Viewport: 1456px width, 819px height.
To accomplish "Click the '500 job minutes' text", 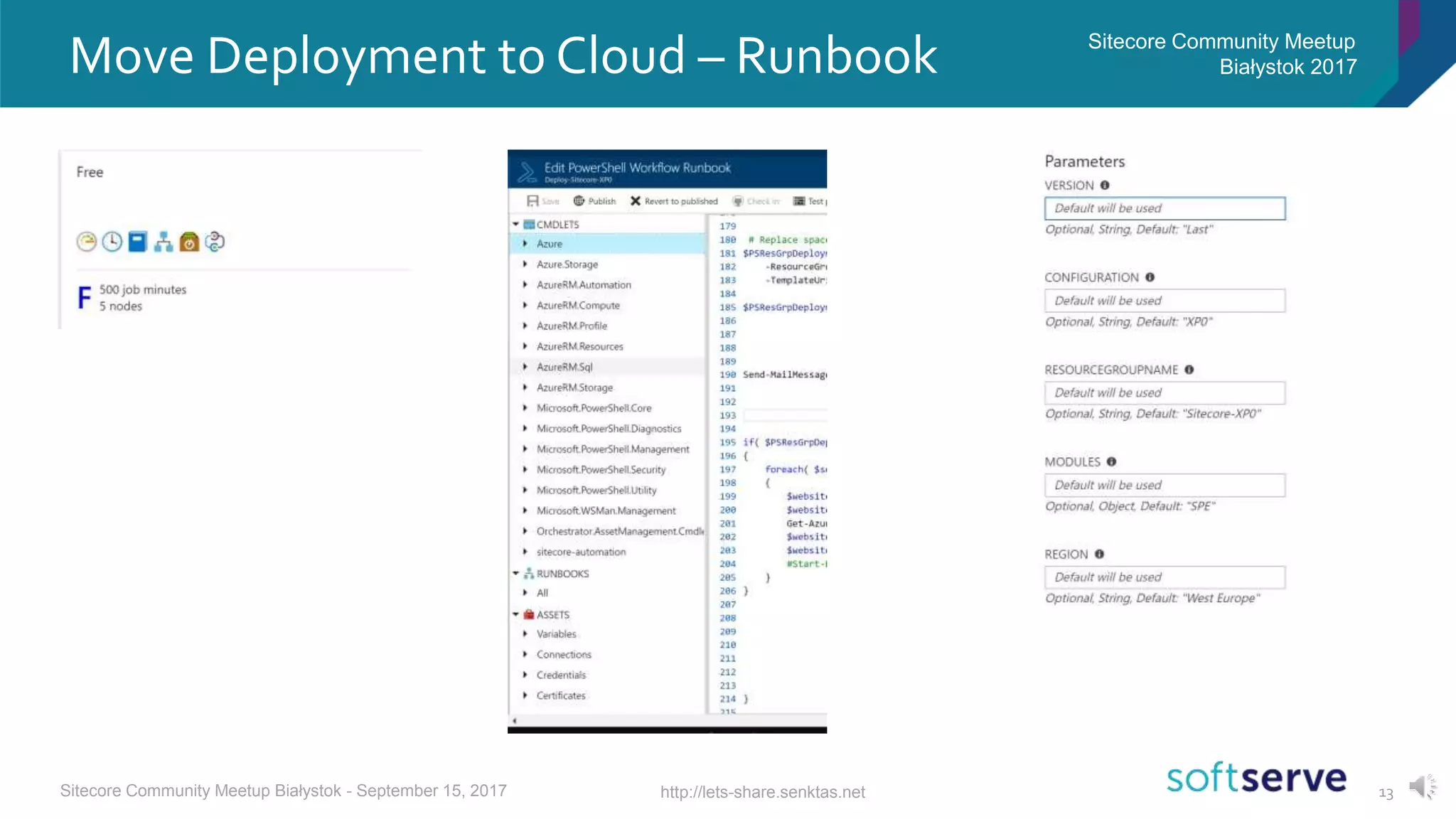I will 143,290.
